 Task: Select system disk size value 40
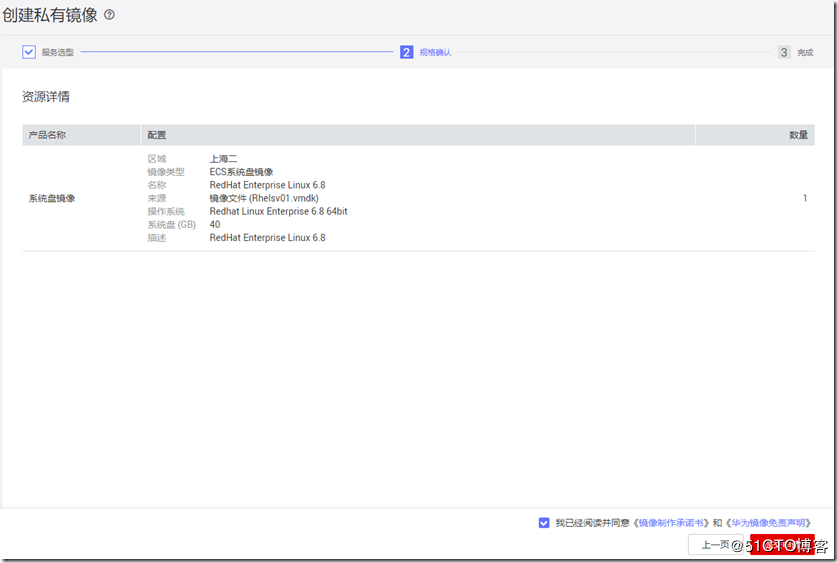tap(215, 224)
